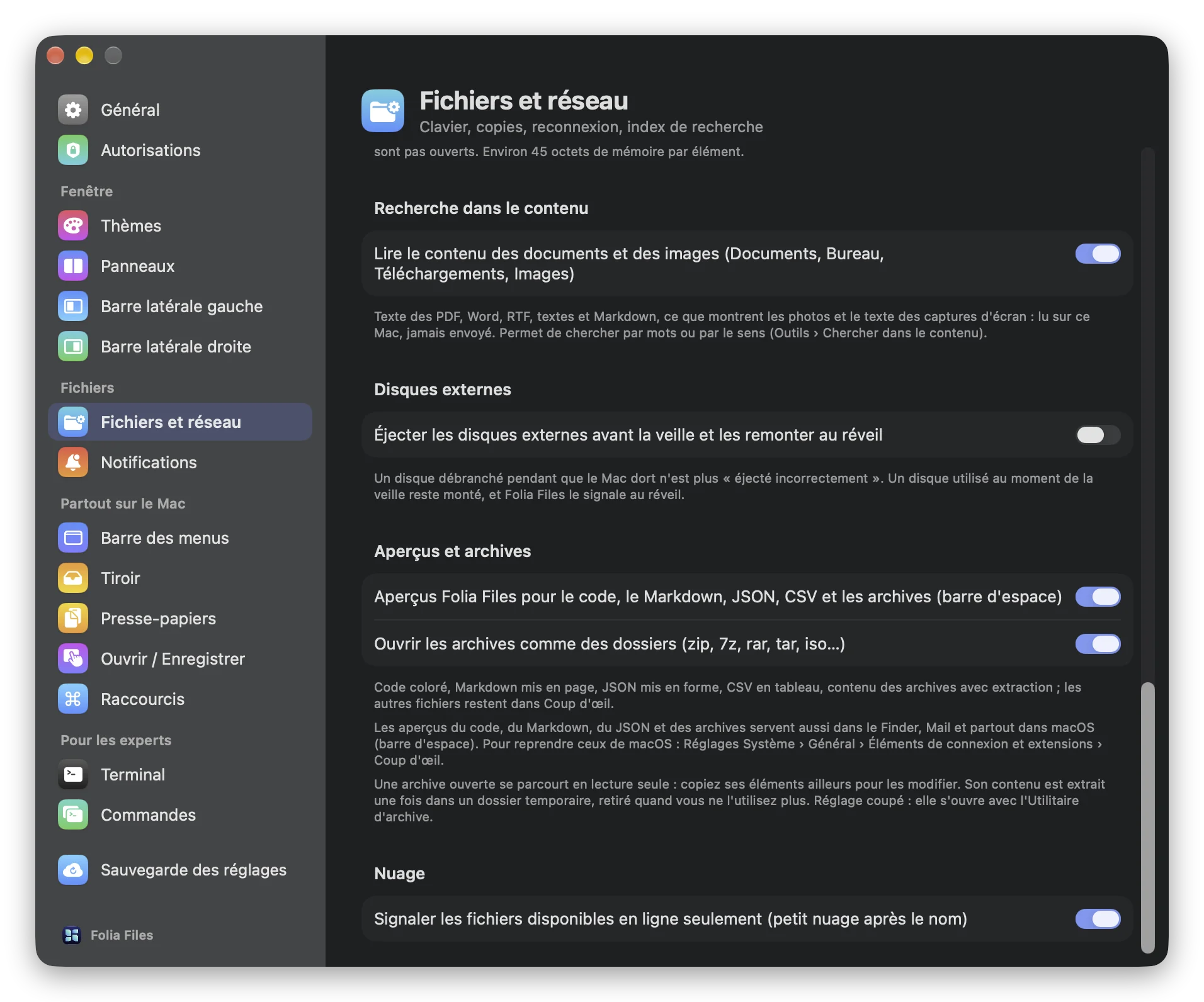Open the Thèmes palette icon
Image resolution: width=1204 pixels, height=1002 pixels.
[x=73, y=226]
